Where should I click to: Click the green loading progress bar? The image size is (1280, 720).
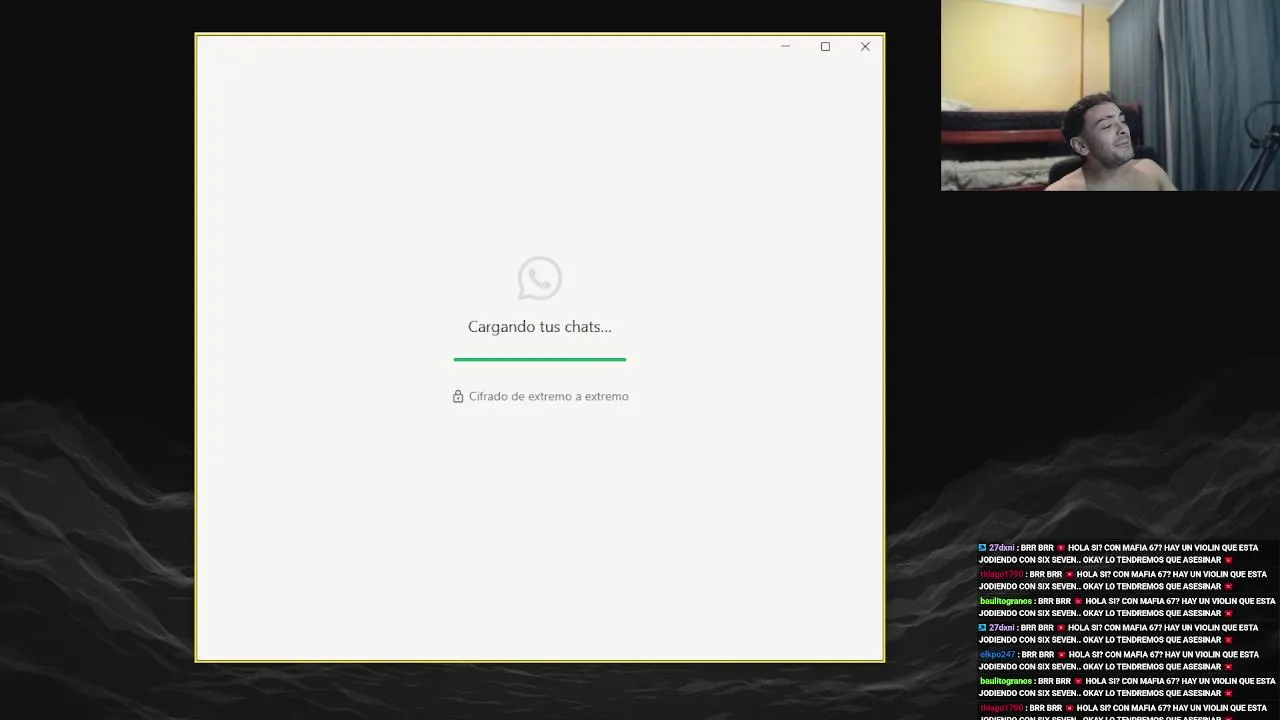540,359
